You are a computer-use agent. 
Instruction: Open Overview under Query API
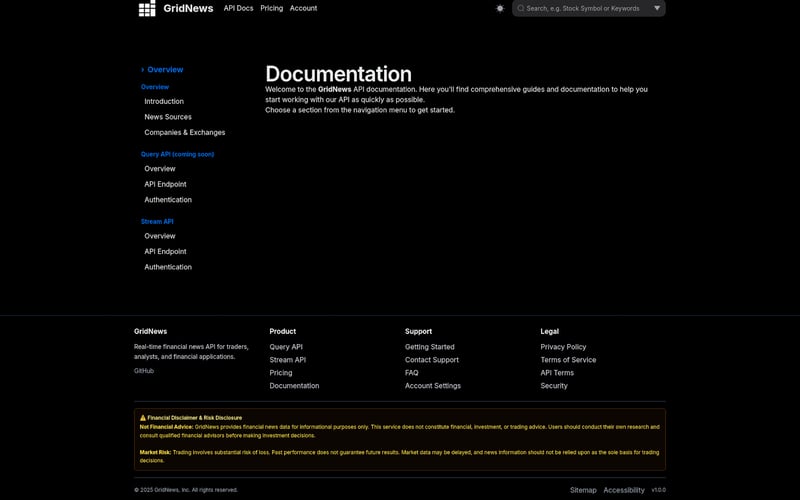point(160,169)
